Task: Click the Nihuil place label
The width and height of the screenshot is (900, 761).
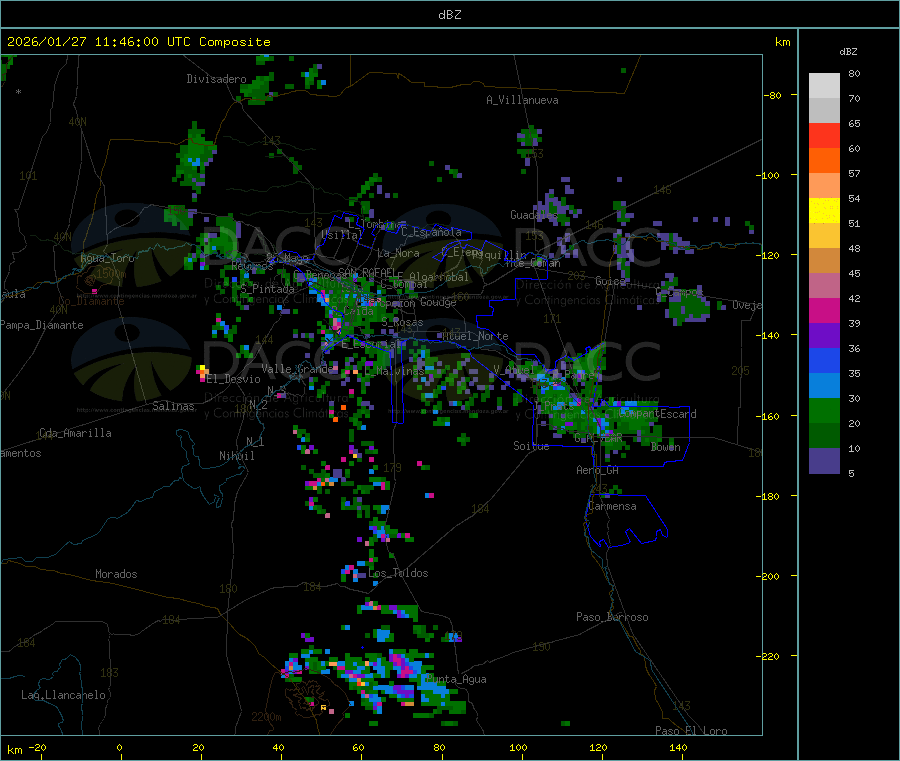Action: (x=236, y=456)
